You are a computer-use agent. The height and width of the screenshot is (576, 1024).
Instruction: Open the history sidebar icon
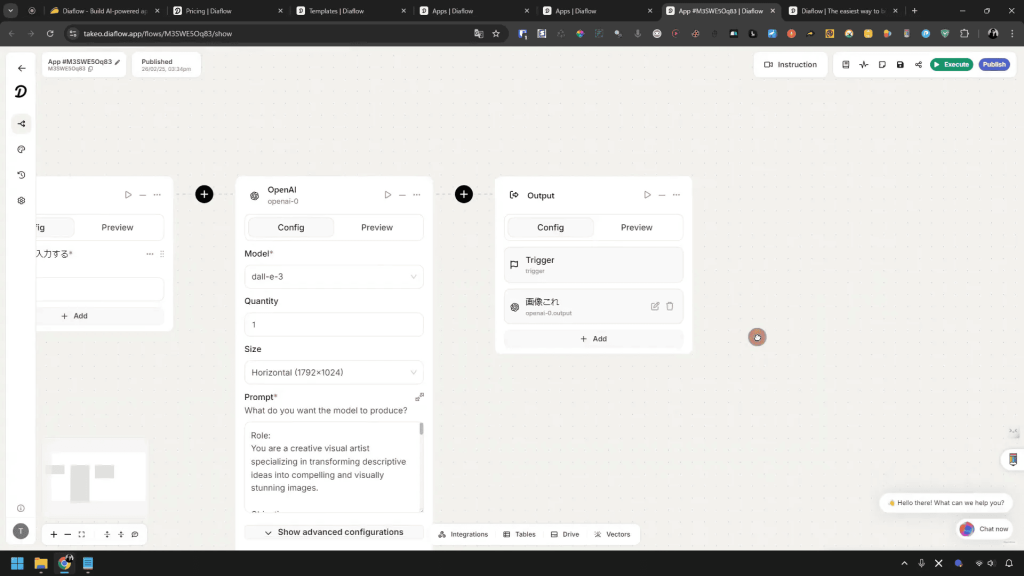[22, 175]
